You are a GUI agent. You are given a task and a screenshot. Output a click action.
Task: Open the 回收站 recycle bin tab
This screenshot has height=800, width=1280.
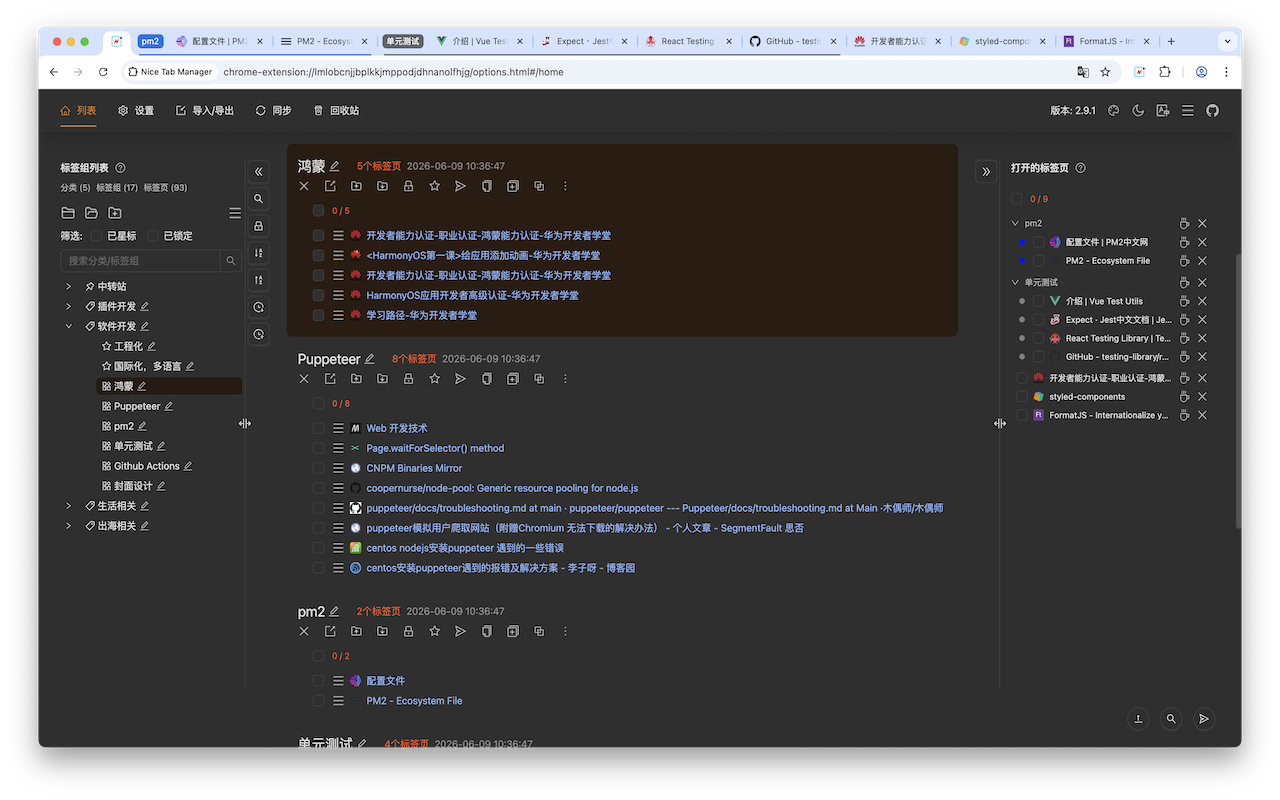(x=336, y=111)
